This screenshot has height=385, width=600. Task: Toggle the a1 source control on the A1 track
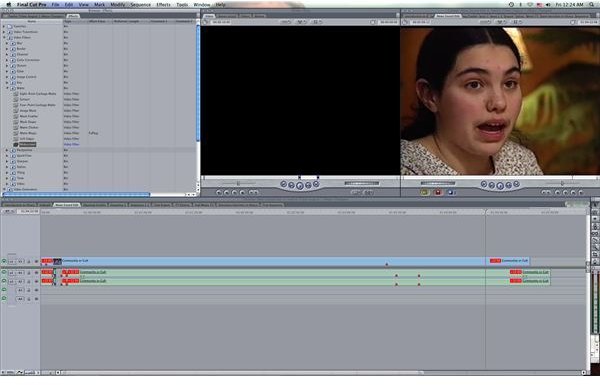(12, 273)
